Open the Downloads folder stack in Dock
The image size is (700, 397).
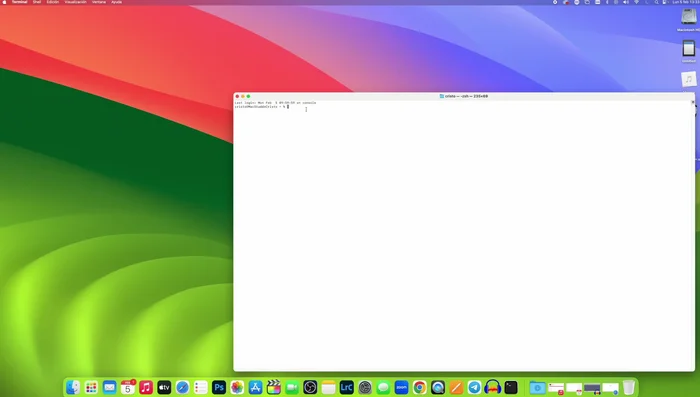(538, 387)
